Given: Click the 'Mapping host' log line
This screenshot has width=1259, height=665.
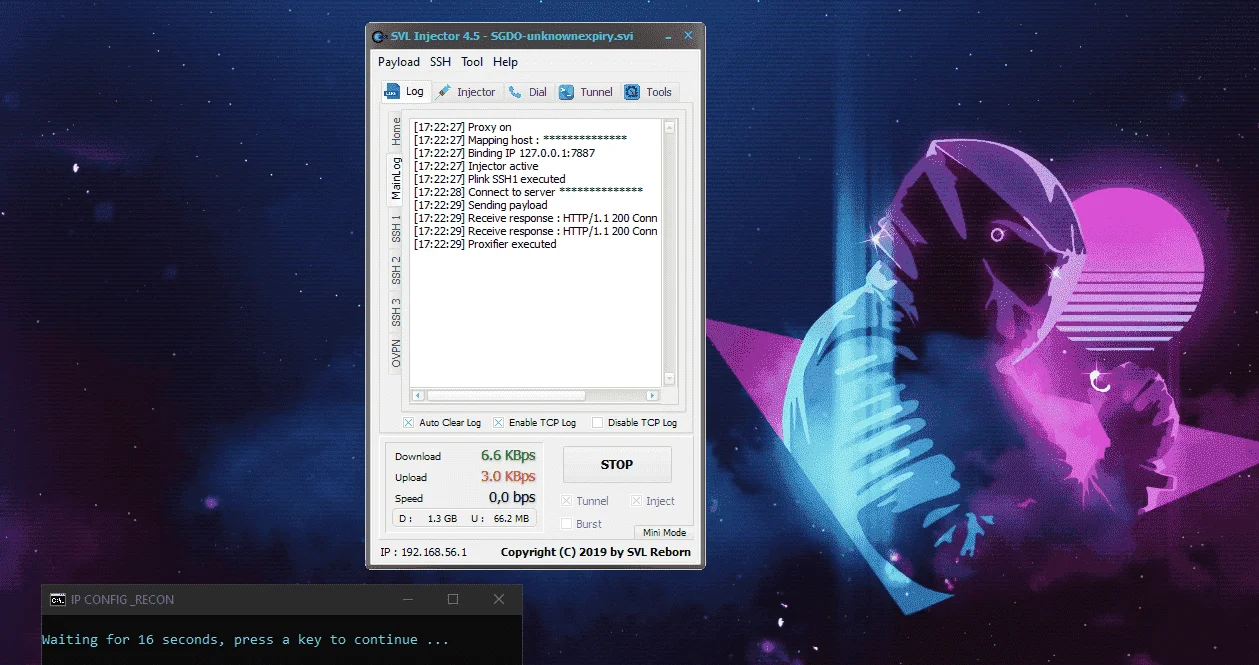Looking at the screenshot, I should tap(520, 140).
